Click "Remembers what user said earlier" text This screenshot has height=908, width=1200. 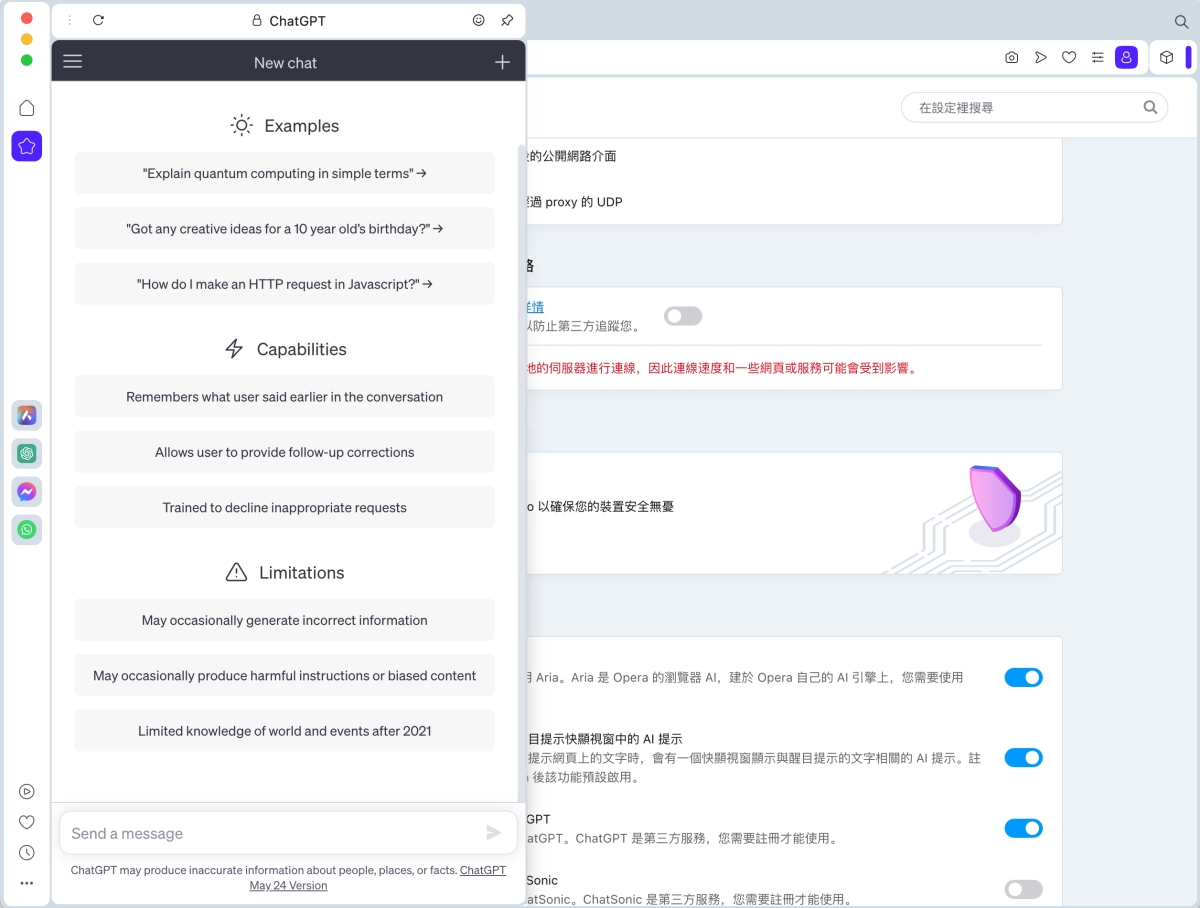point(284,397)
